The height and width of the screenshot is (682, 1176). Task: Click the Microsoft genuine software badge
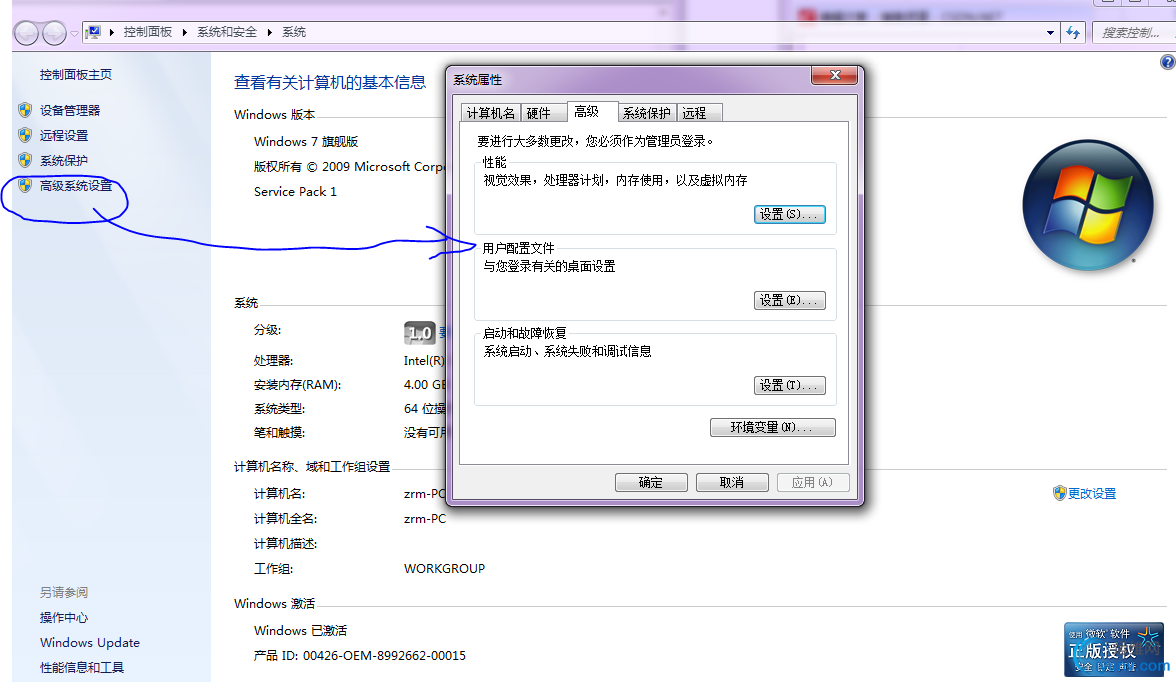click(1114, 650)
